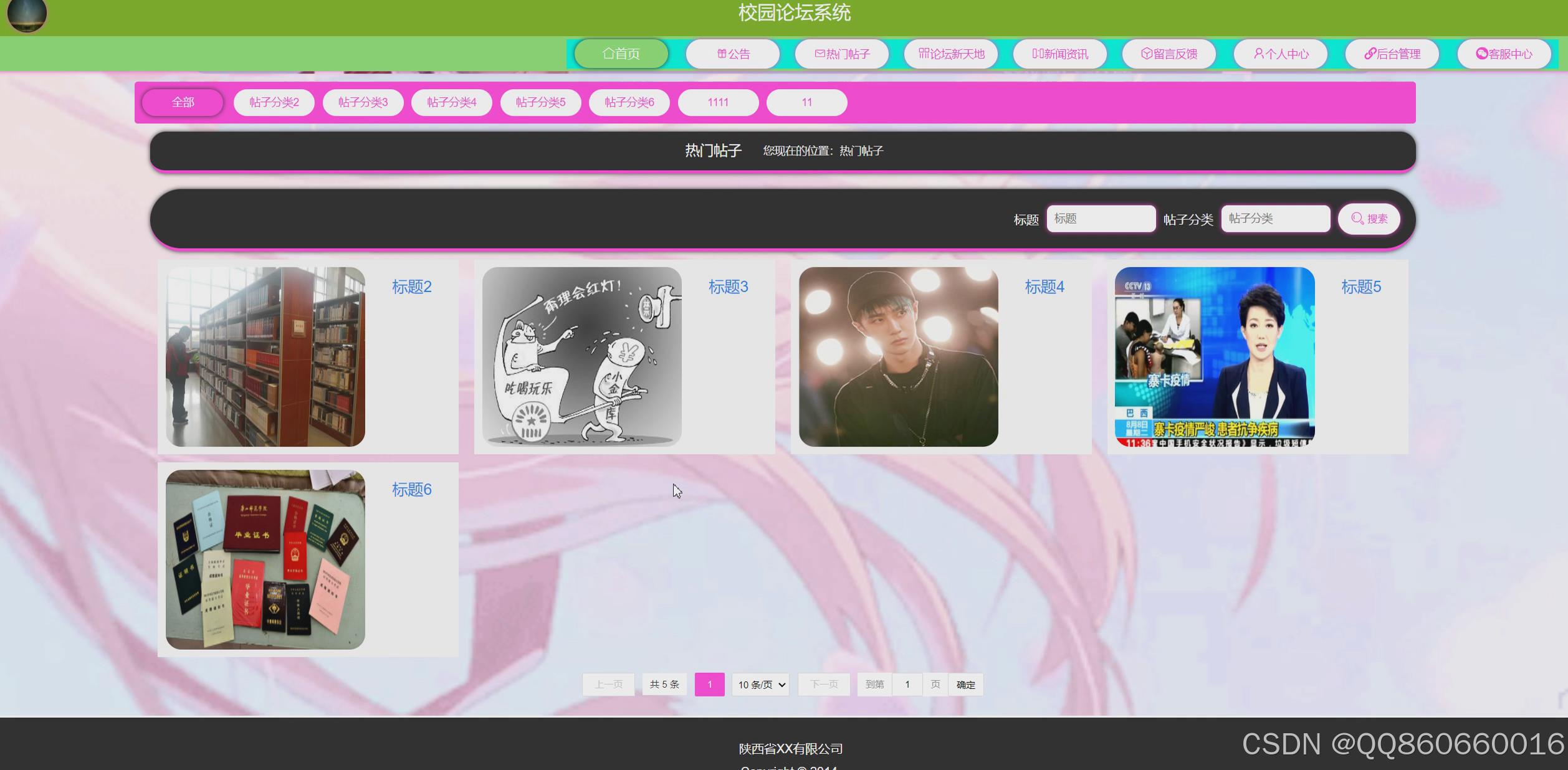Image resolution: width=1568 pixels, height=770 pixels.
Task: Open the news broadcast thumbnail of 标题5
Action: (x=1215, y=357)
